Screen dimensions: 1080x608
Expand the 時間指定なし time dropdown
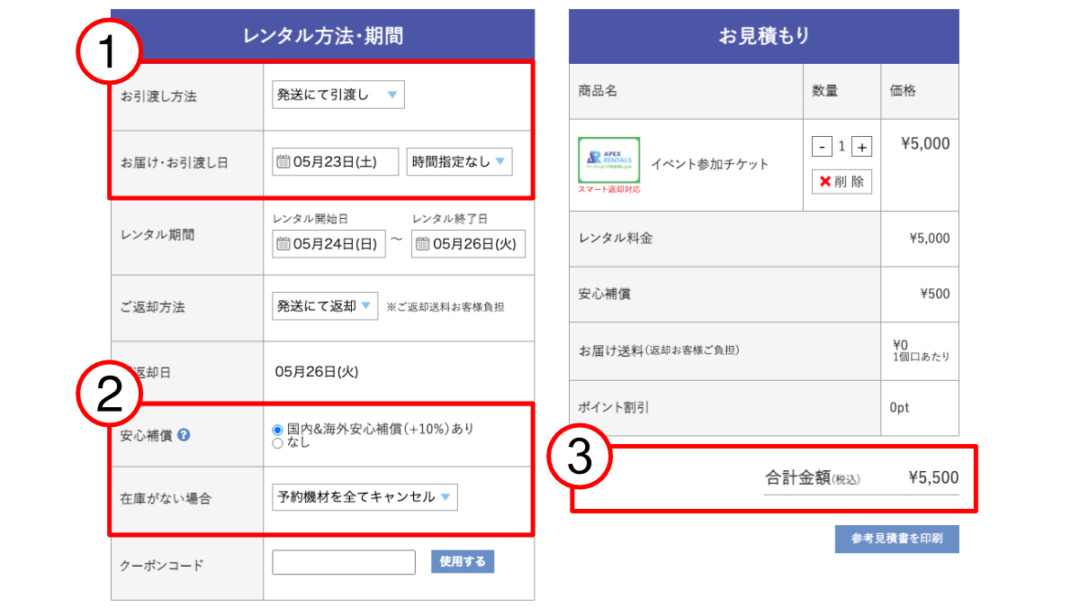click(x=459, y=162)
